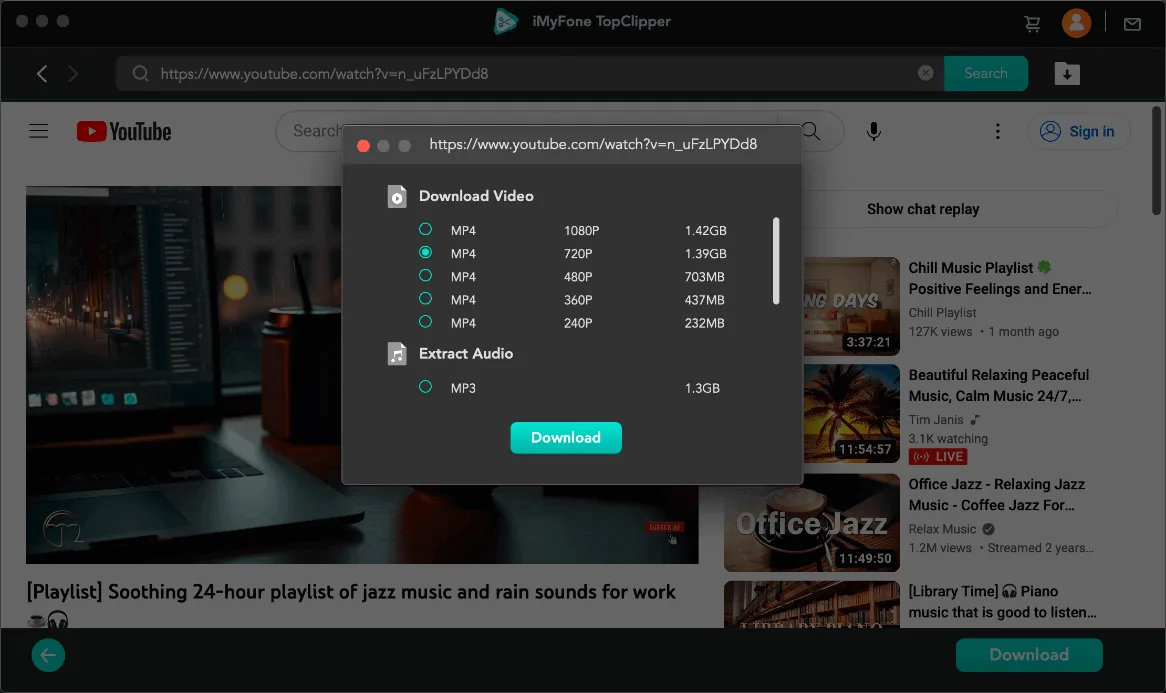Click the Download button inside the dialog
This screenshot has width=1166, height=693.
pyautogui.click(x=566, y=437)
